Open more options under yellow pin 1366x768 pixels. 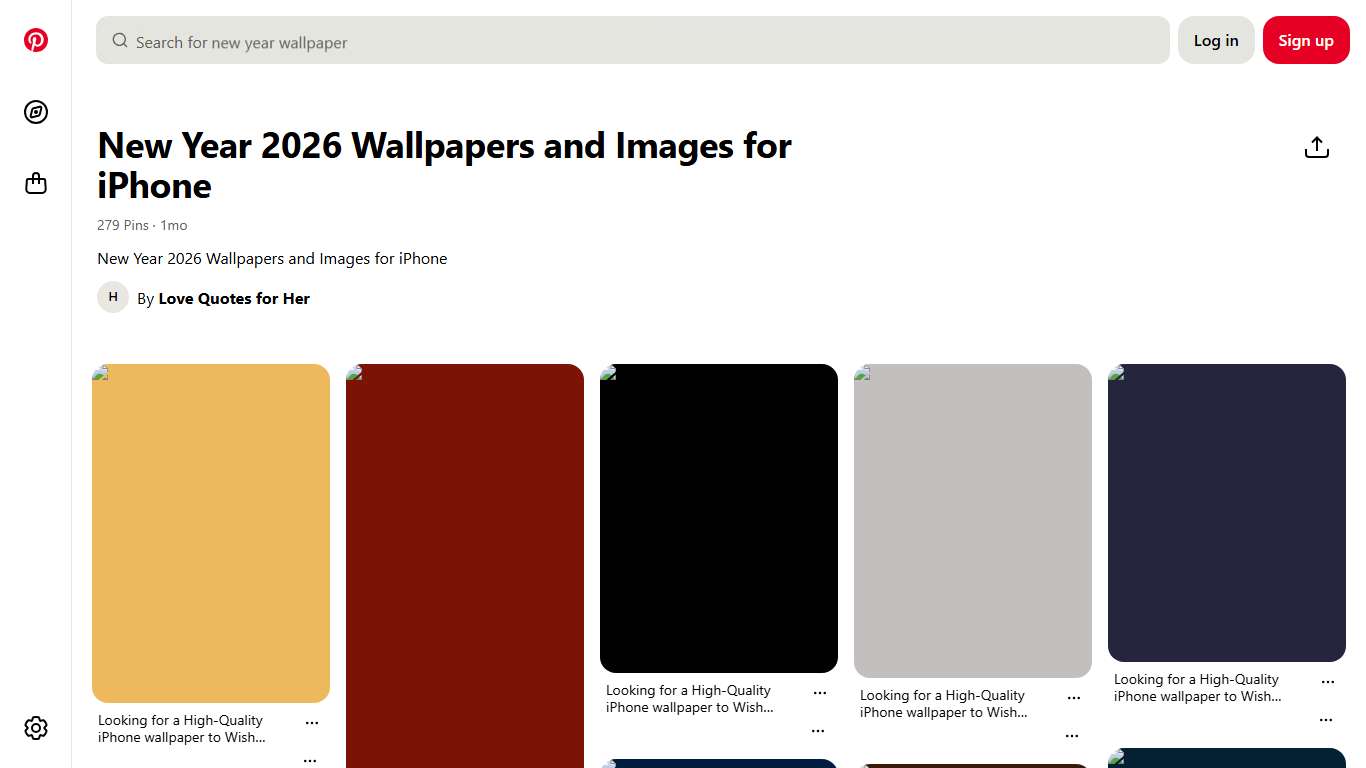[x=312, y=723]
